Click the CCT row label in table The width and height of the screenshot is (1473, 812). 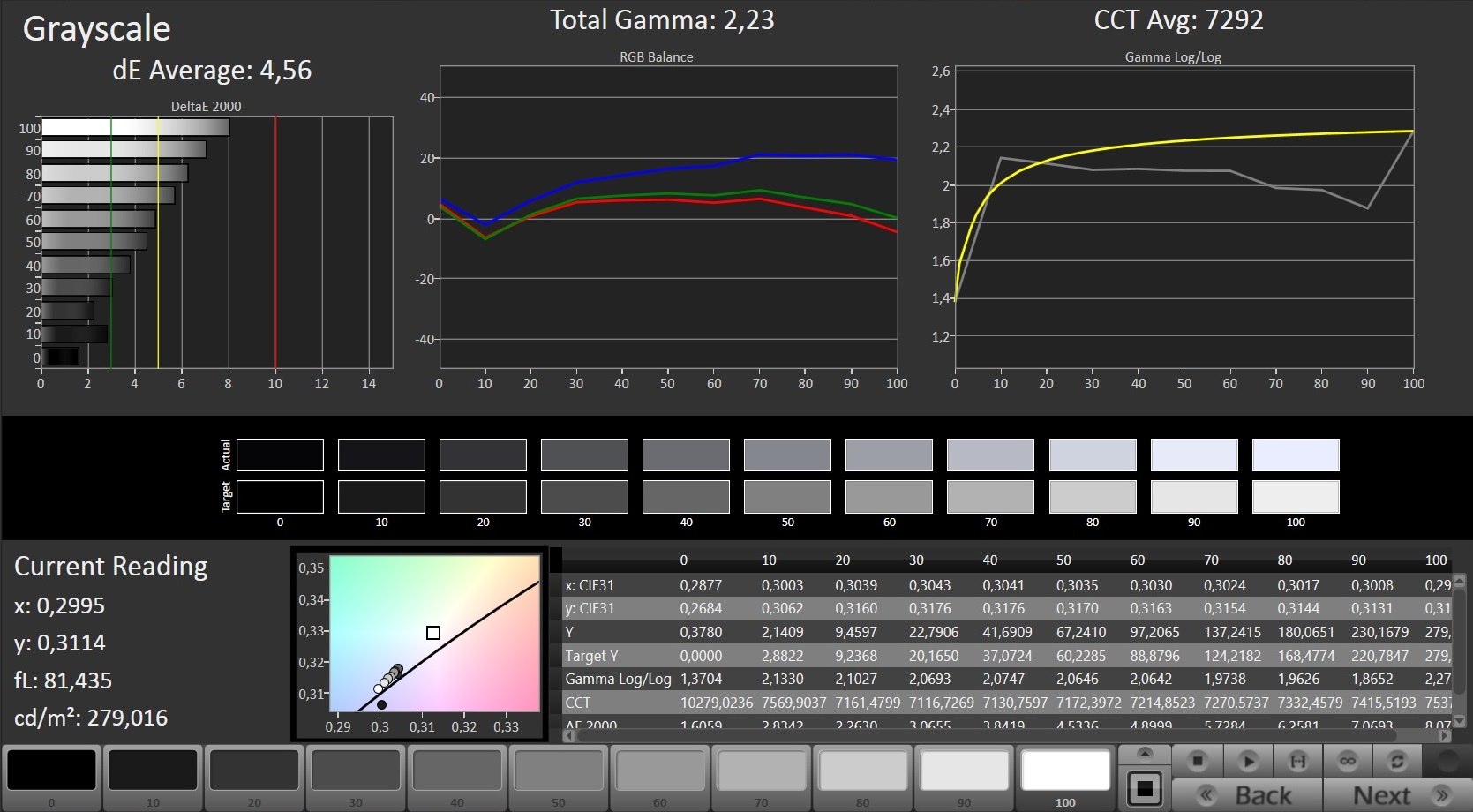tap(578, 703)
